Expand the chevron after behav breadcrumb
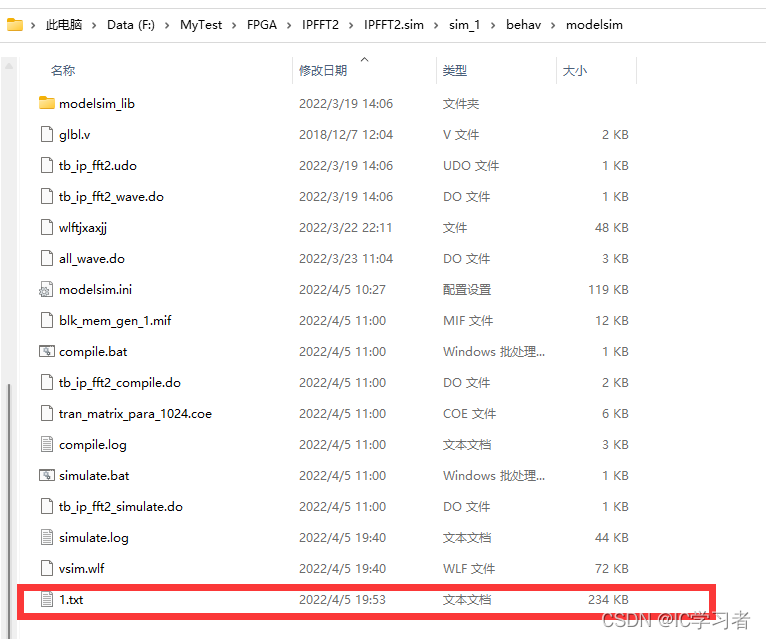Viewport: 766px width, 639px height. click(553, 25)
